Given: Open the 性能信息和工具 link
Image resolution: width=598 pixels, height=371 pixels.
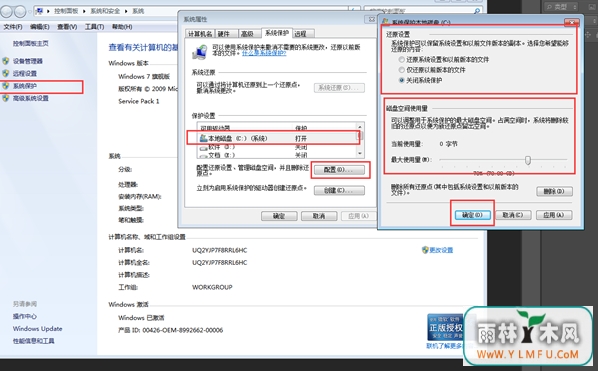Looking at the screenshot, I should pyautogui.click(x=34, y=341).
